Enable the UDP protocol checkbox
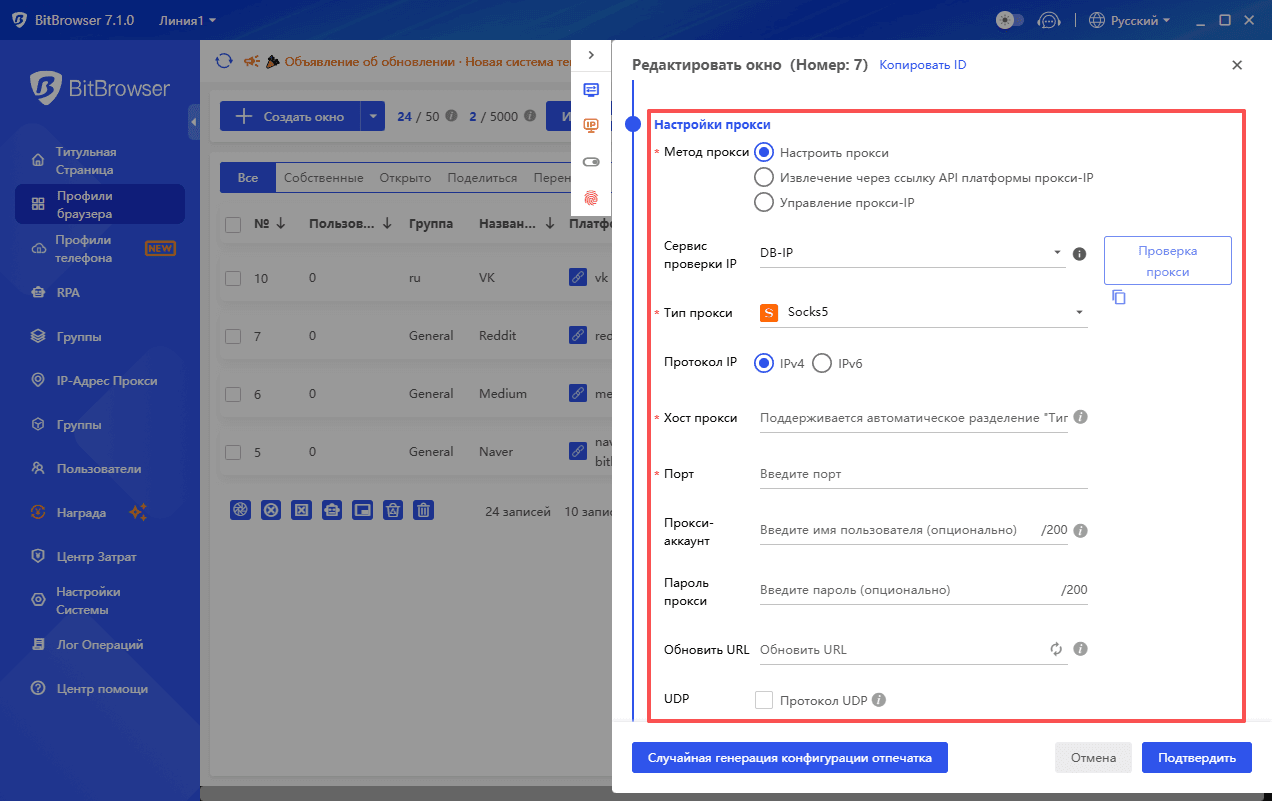Image resolution: width=1272 pixels, height=801 pixels. tap(764, 699)
